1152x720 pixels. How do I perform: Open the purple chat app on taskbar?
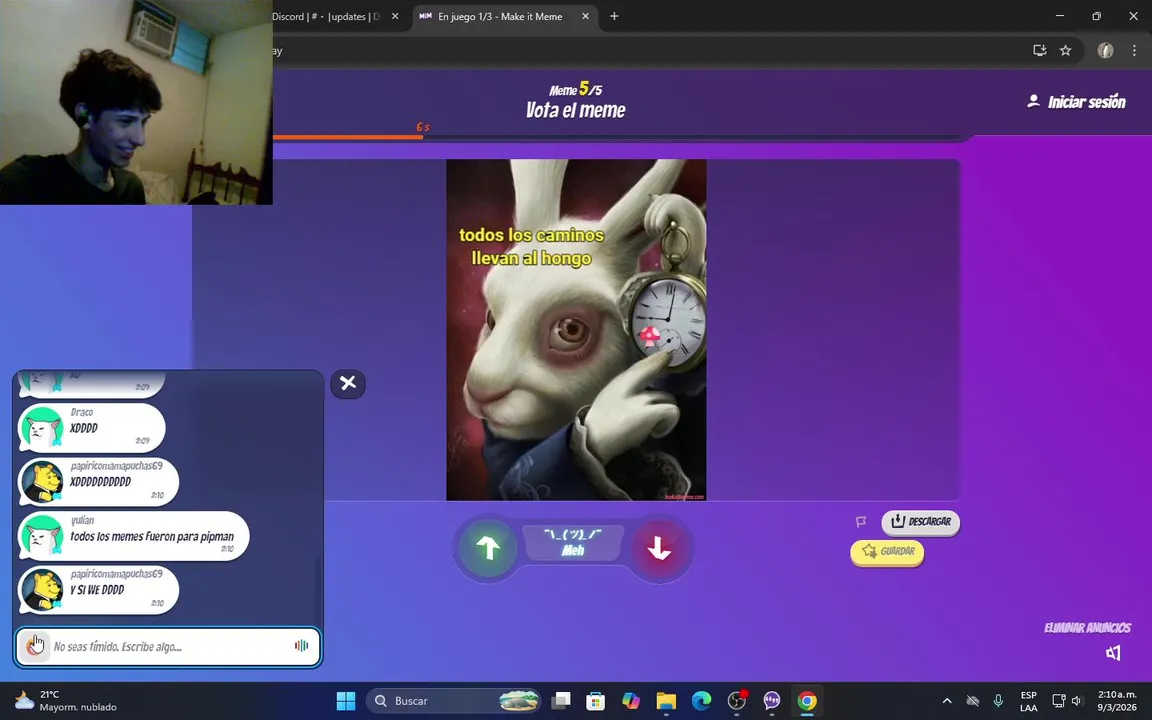(771, 701)
